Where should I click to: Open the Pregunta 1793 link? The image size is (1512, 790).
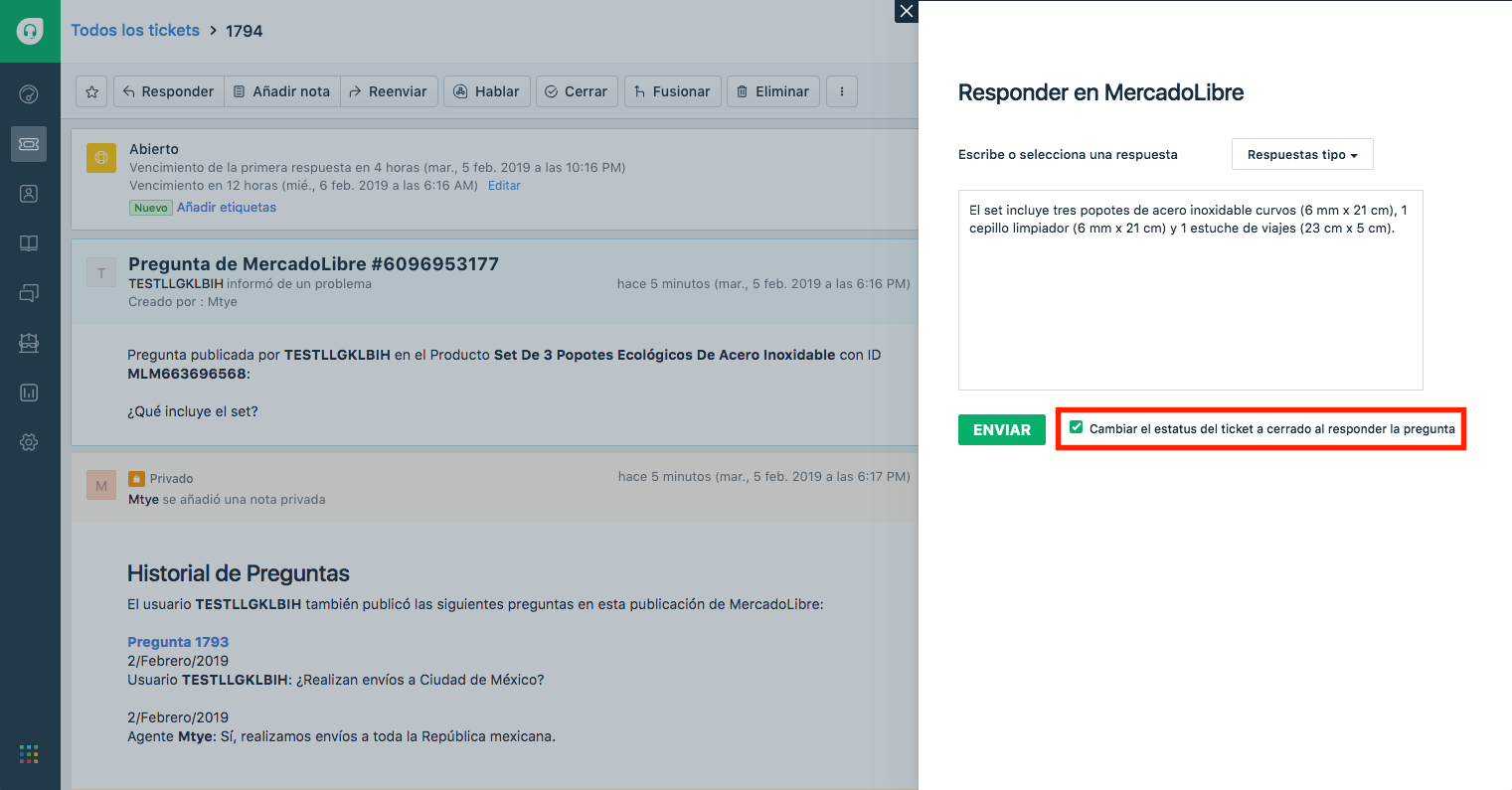178,642
